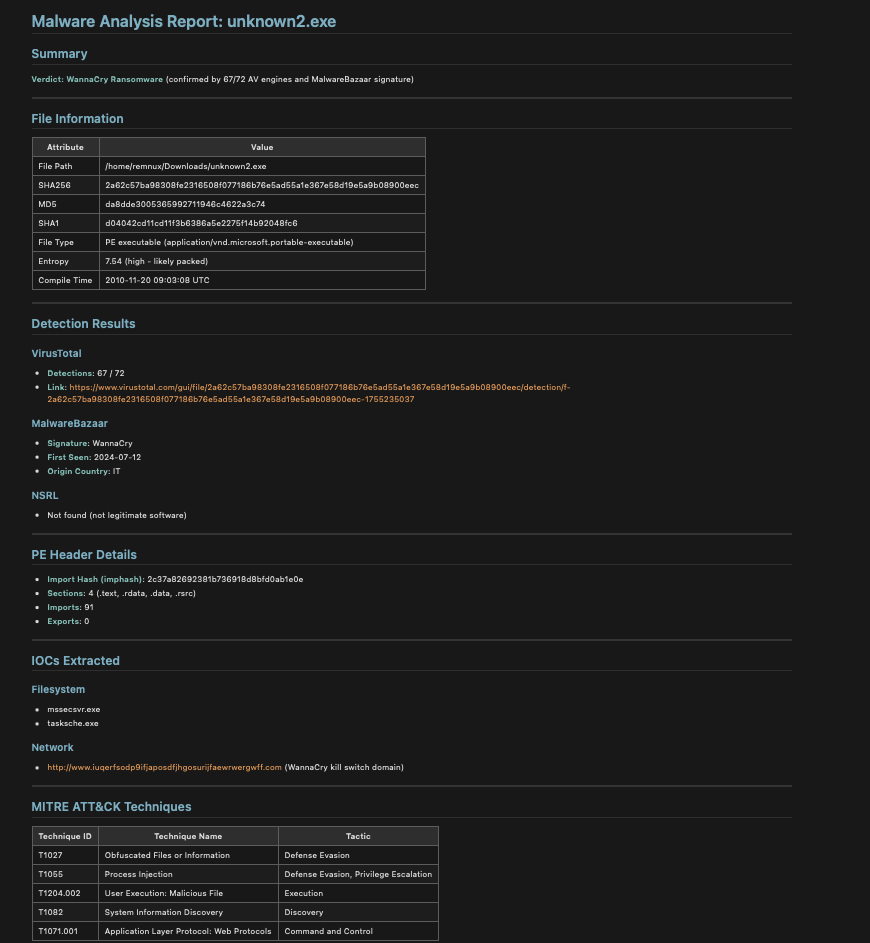Select the MD5 hash value cell
This screenshot has height=943, width=870.
point(184,204)
